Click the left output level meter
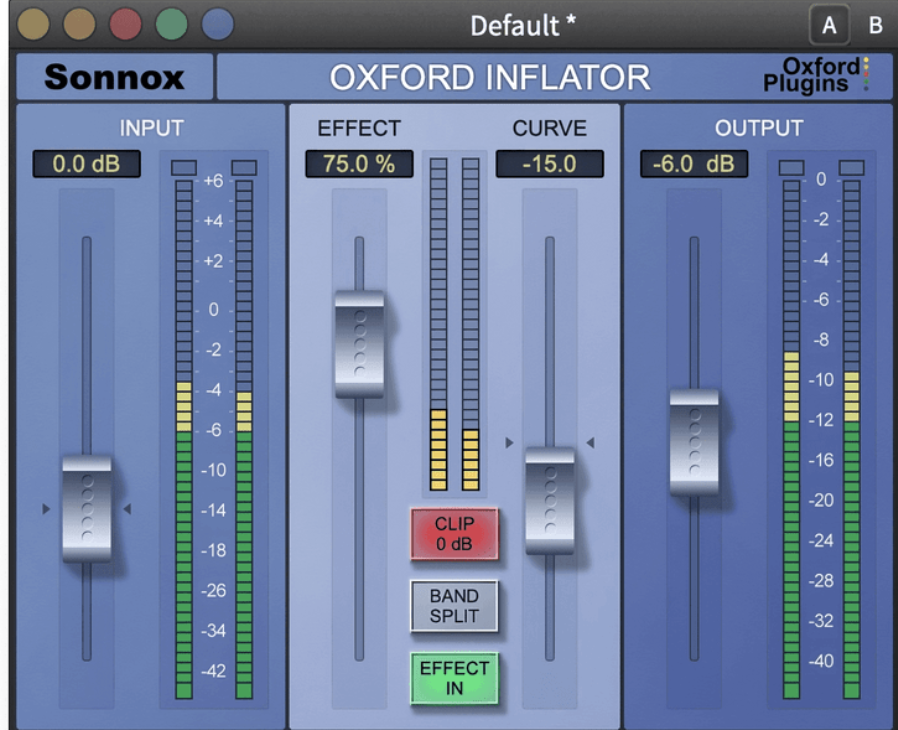Viewport: 898px width, 730px height. pyautogui.click(x=791, y=439)
